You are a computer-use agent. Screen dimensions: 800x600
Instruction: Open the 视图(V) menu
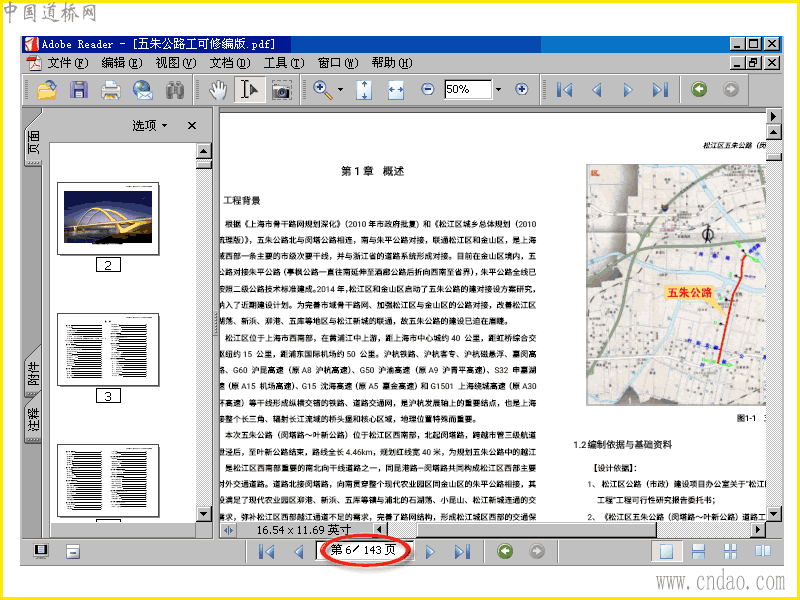point(176,63)
